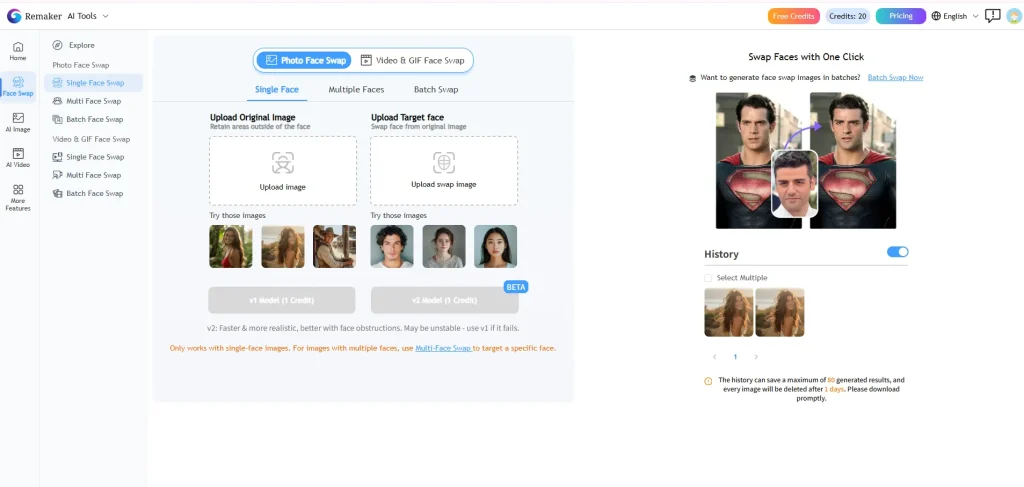Choose brown-haired woman target face thumbnail
The height and width of the screenshot is (487, 1024).
[x=444, y=246]
